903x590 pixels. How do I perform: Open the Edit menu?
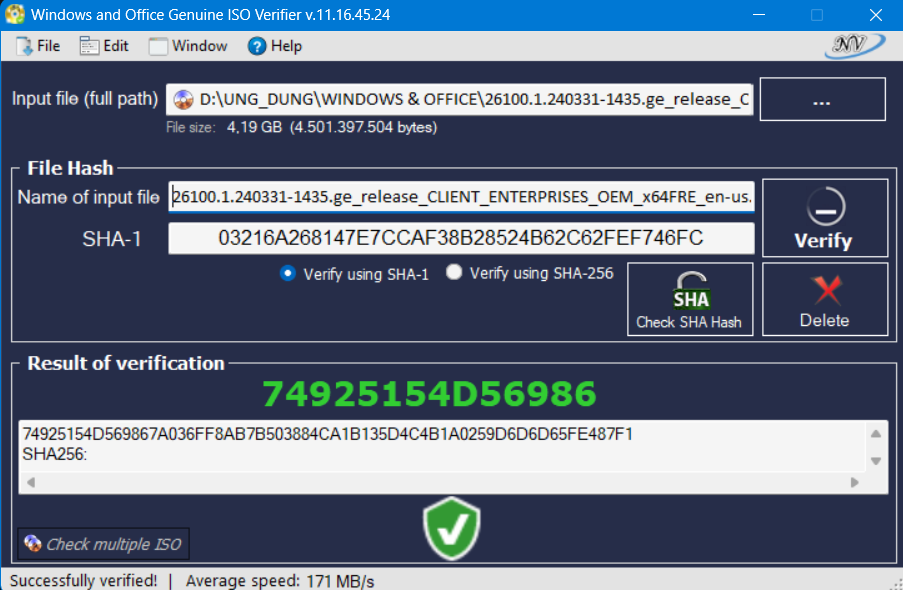point(104,46)
